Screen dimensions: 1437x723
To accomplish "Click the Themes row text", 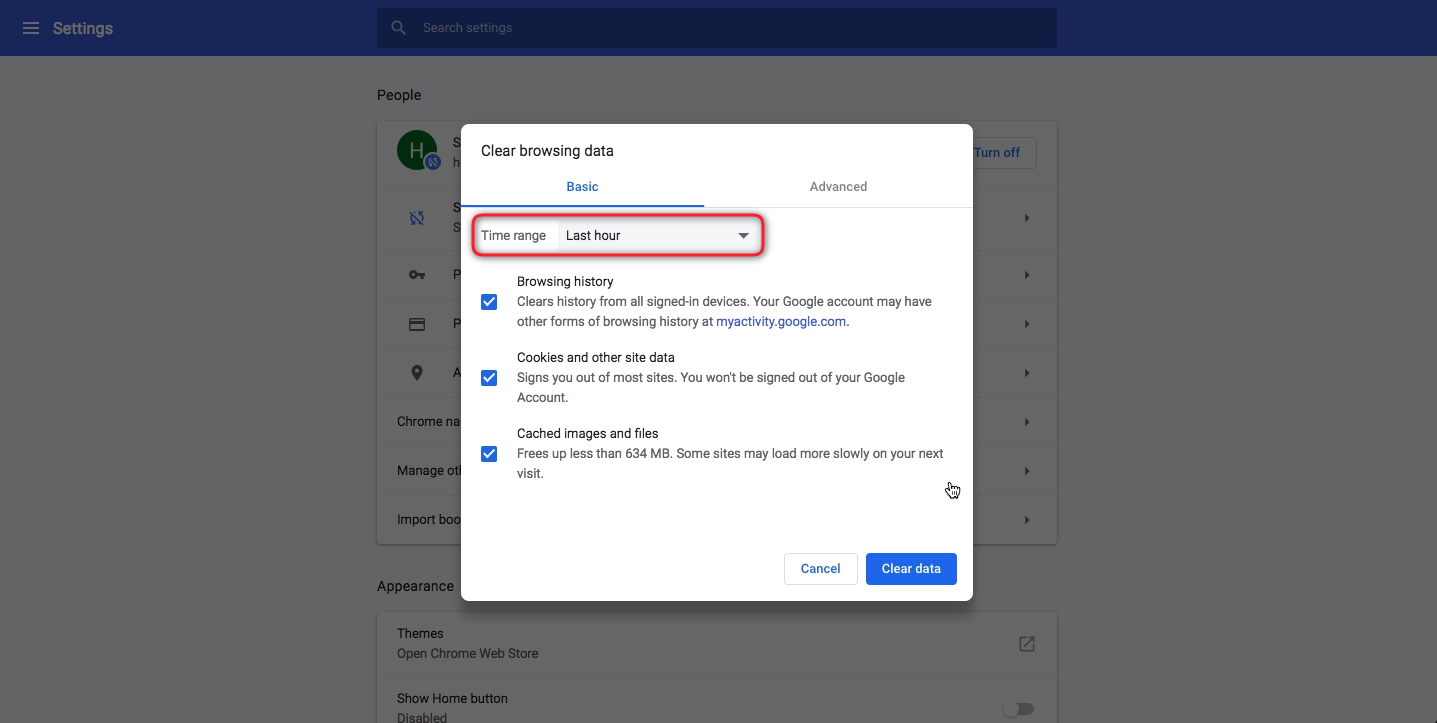I will pyautogui.click(x=420, y=633).
